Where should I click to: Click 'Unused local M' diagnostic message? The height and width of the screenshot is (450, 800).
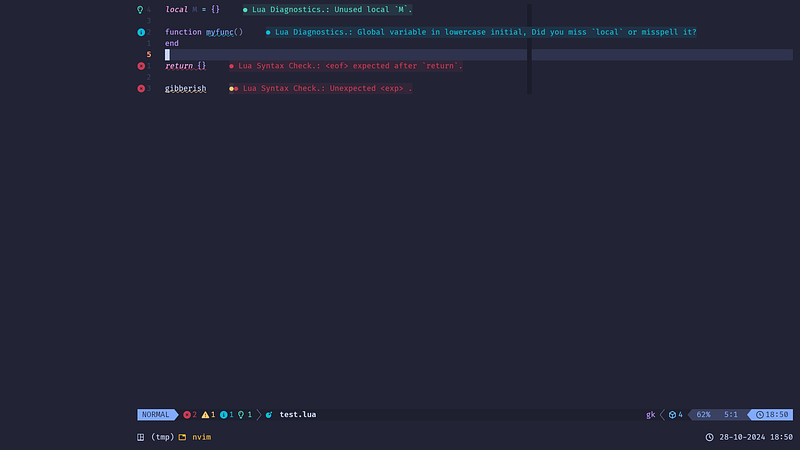pos(327,10)
